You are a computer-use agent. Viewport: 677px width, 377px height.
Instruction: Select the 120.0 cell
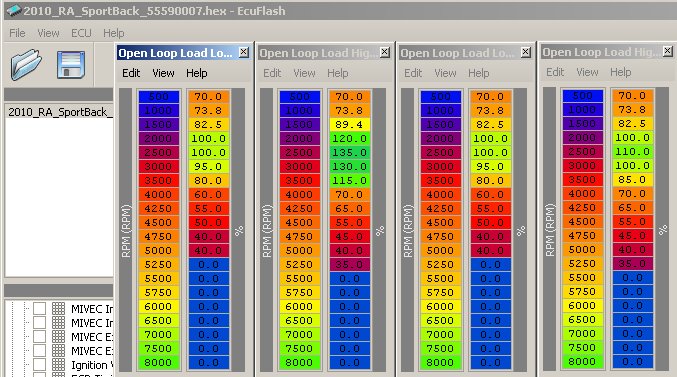tap(349, 139)
